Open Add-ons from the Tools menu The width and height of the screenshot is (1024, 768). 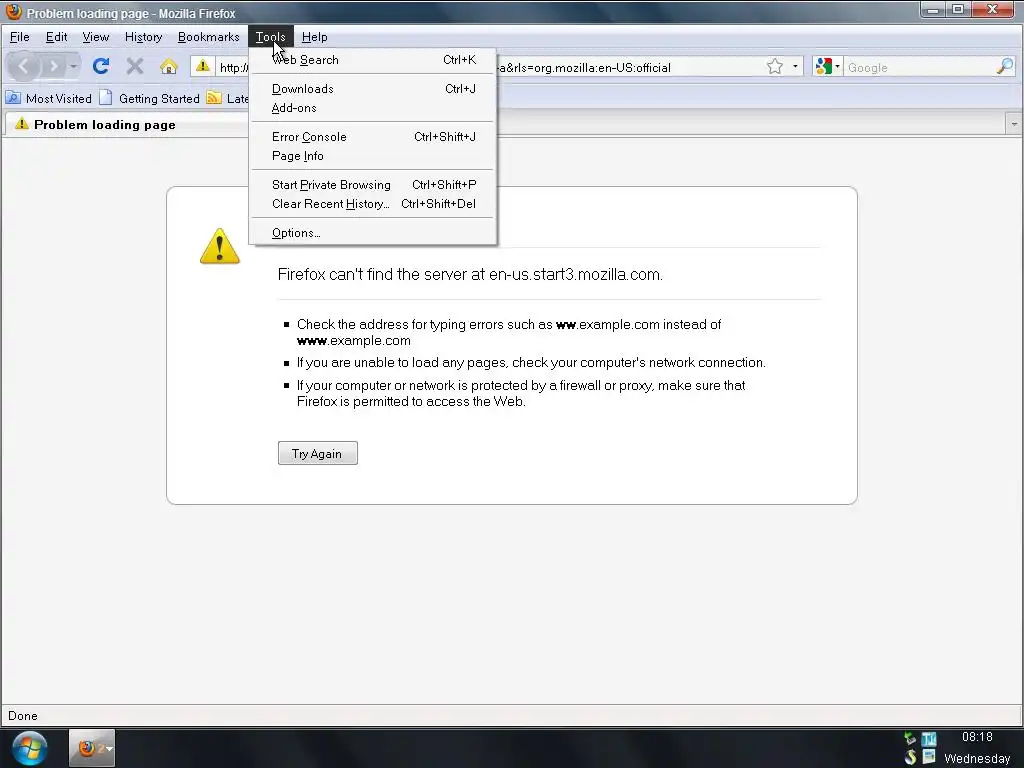tap(373, 108)
